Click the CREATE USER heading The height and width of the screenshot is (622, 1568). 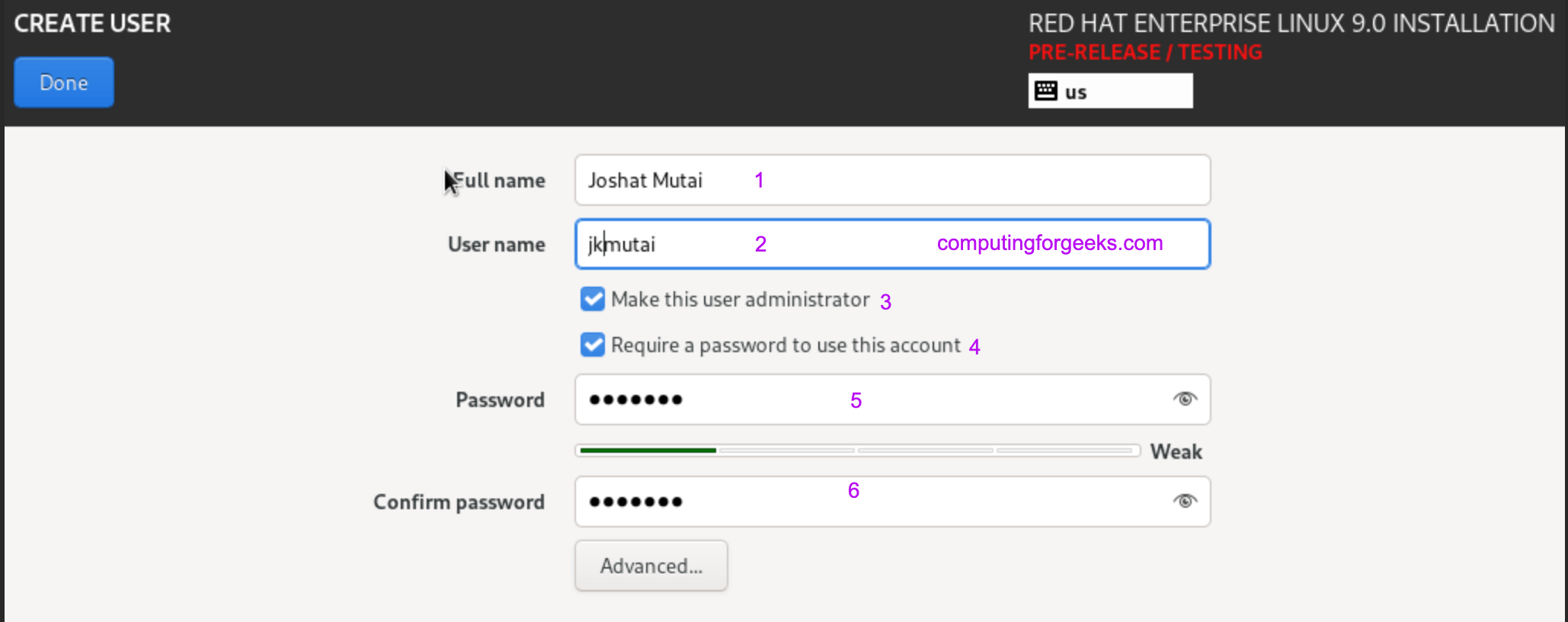tap(92, 24)
